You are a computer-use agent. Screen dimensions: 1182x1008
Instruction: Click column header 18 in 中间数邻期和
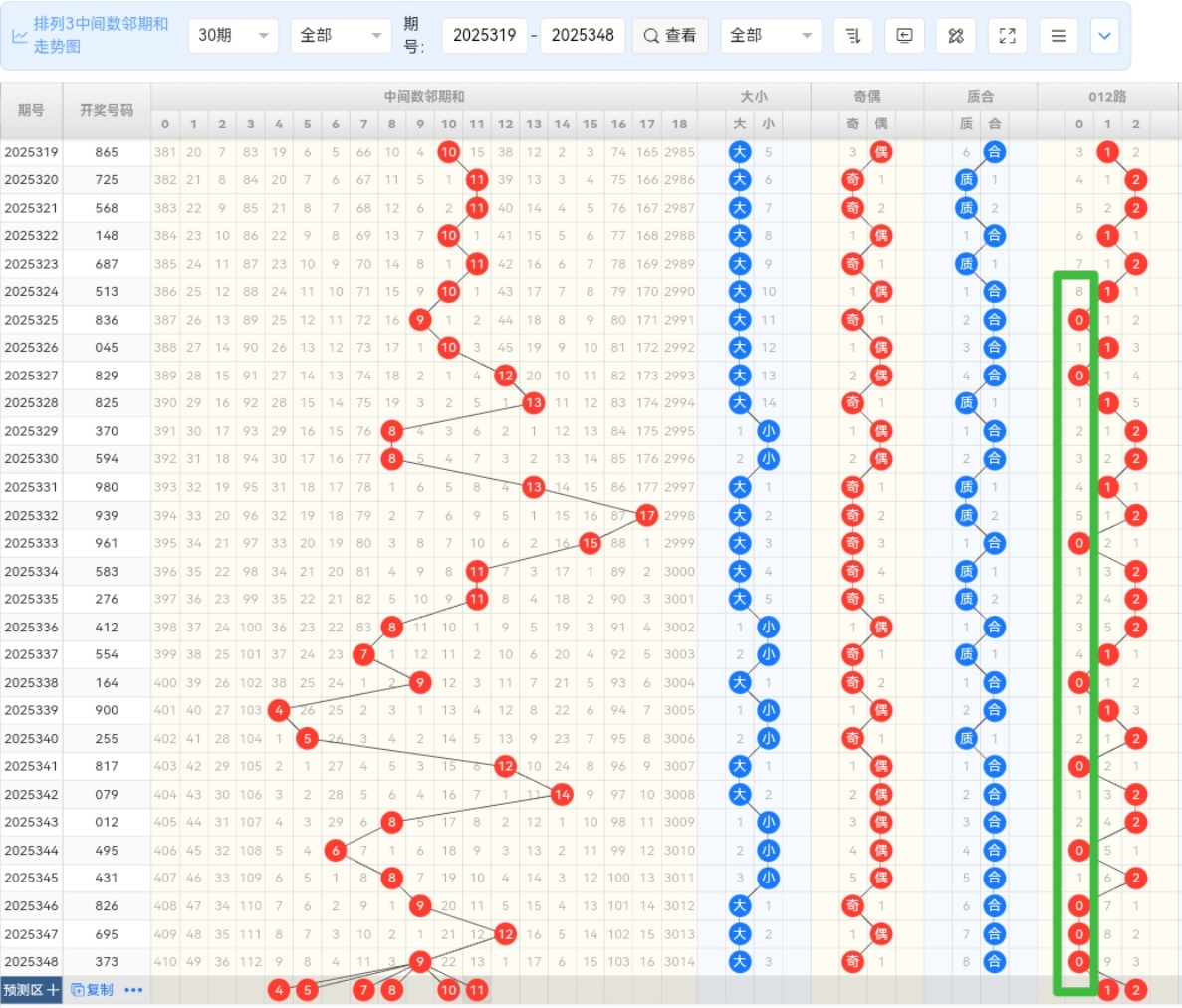pyautogui.click(x=679, y=125)
